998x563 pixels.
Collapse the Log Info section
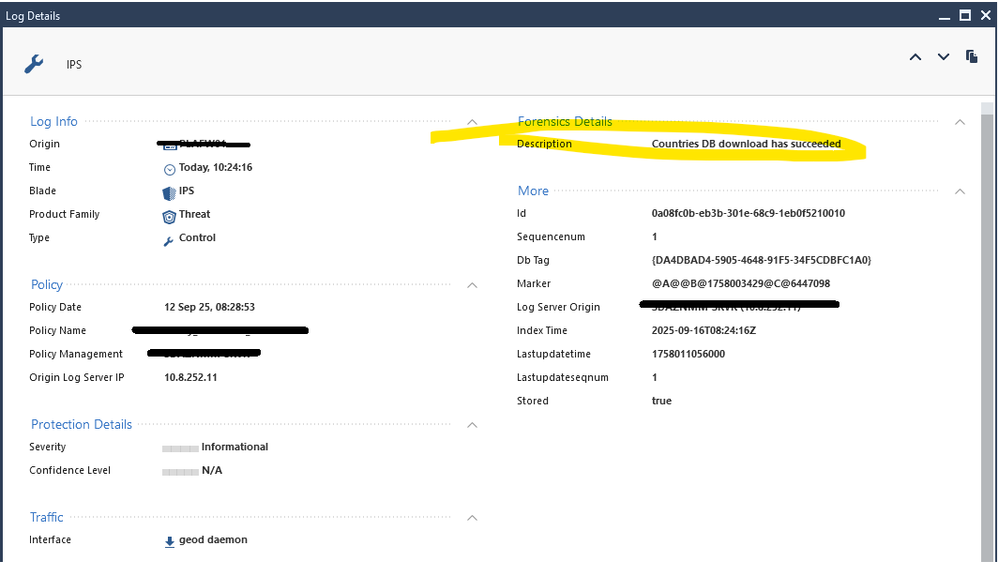[473, 122]
